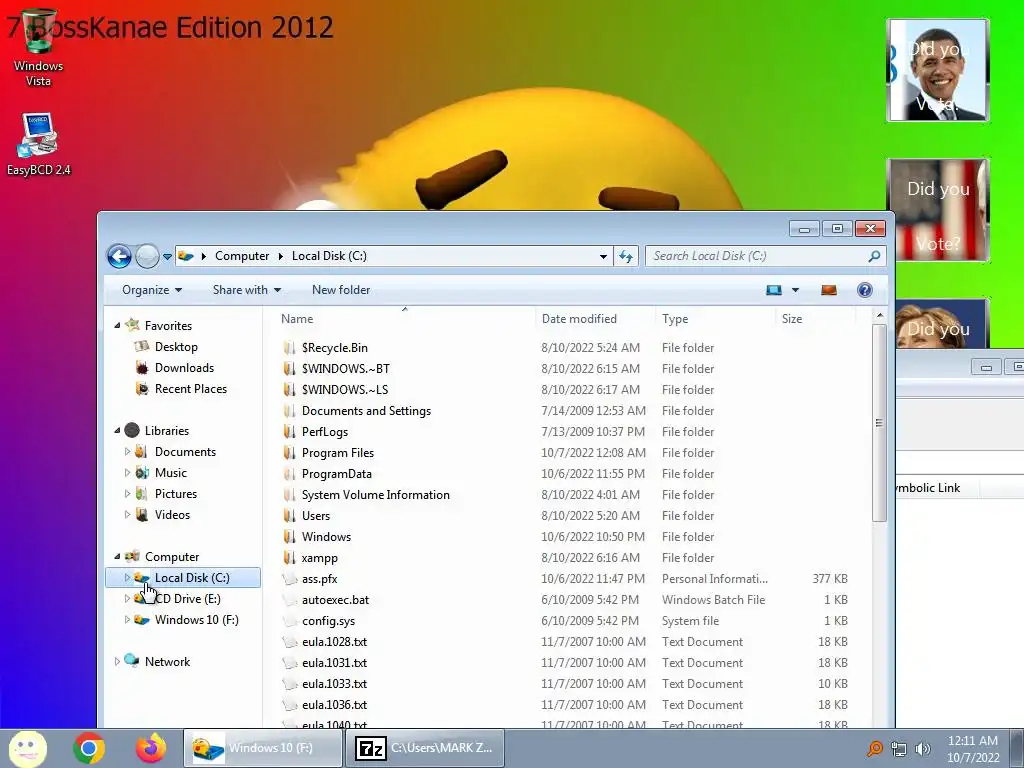The width and height of the screenshot is (1024, 768).
Task: Click the refresh button beside the address bar
Action: point(626,256)
